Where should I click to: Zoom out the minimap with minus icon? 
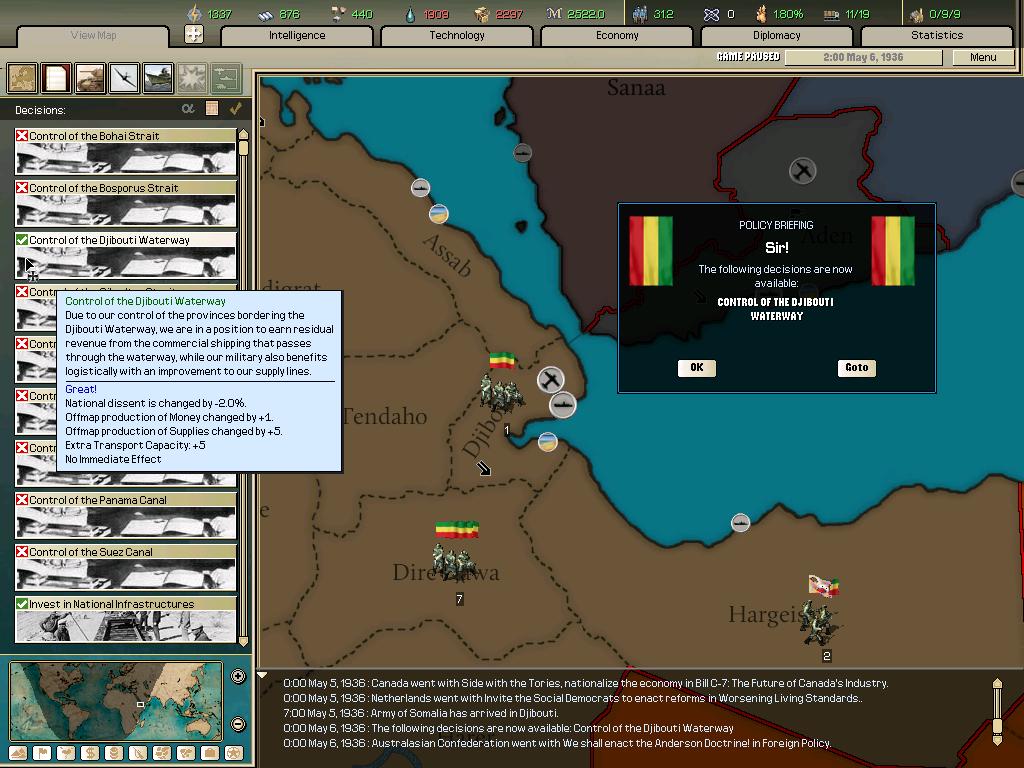pos(238,724)
